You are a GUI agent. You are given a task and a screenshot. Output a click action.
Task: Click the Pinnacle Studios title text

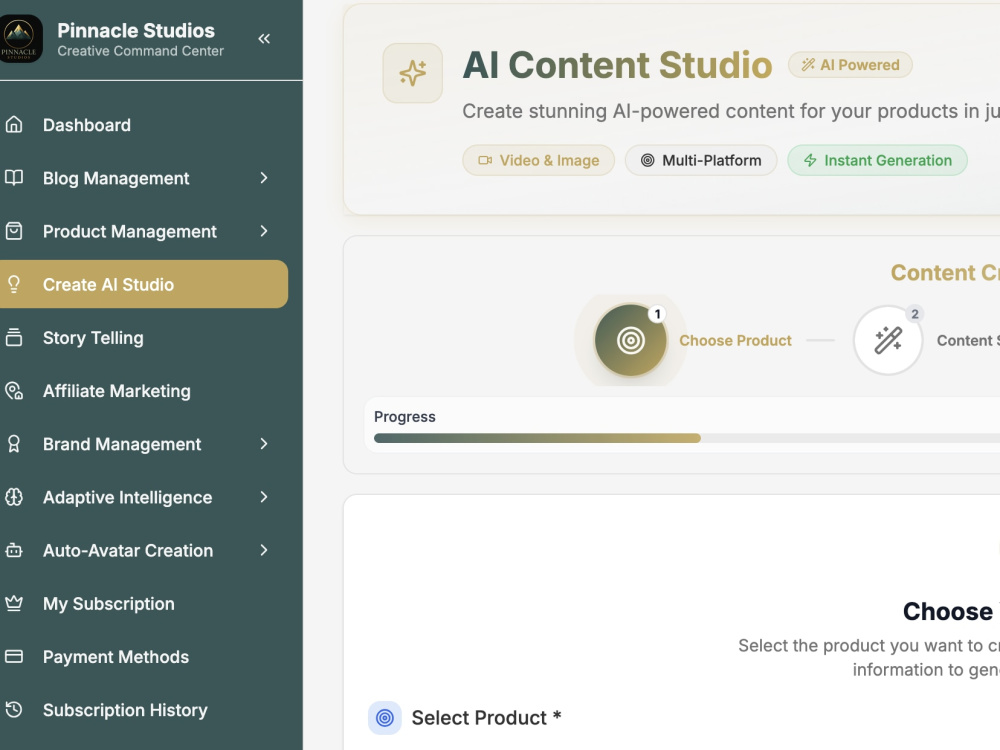pos(136,30)
